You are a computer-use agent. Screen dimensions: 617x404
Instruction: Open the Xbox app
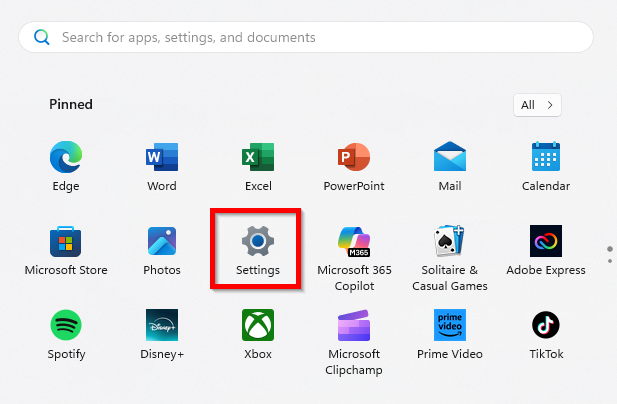click(258, 335)
